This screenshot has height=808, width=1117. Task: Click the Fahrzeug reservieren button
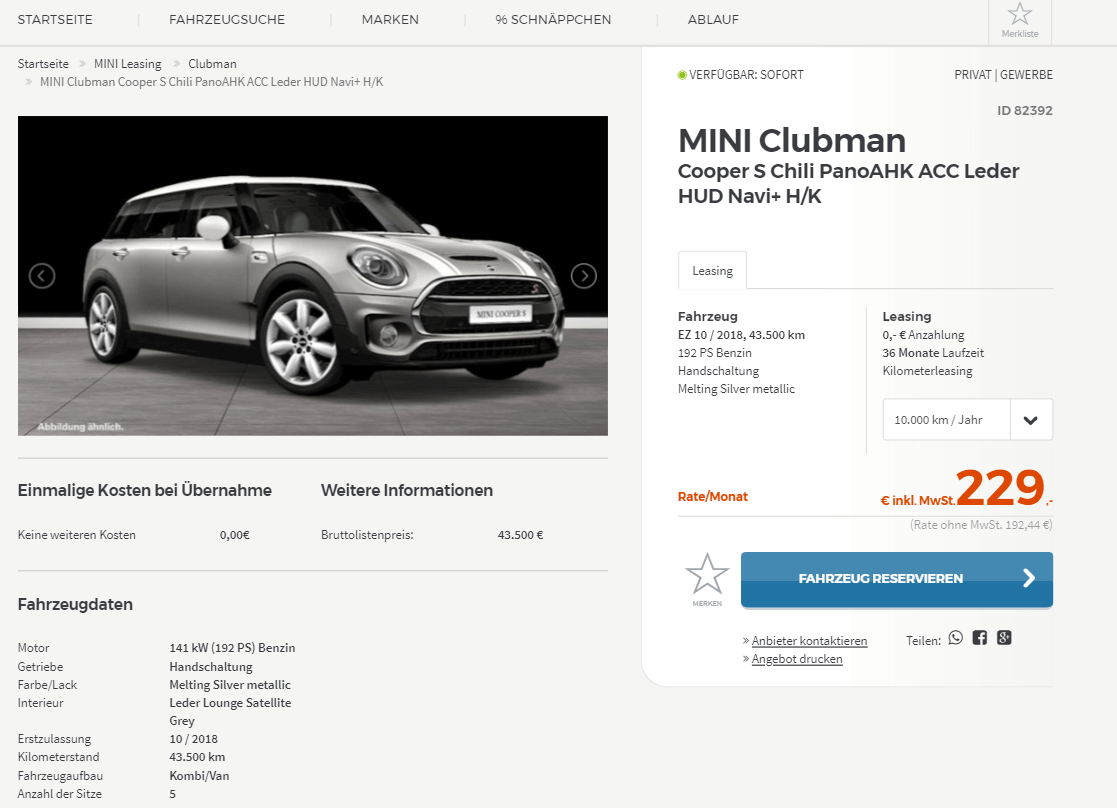click(x=897, y=579)
